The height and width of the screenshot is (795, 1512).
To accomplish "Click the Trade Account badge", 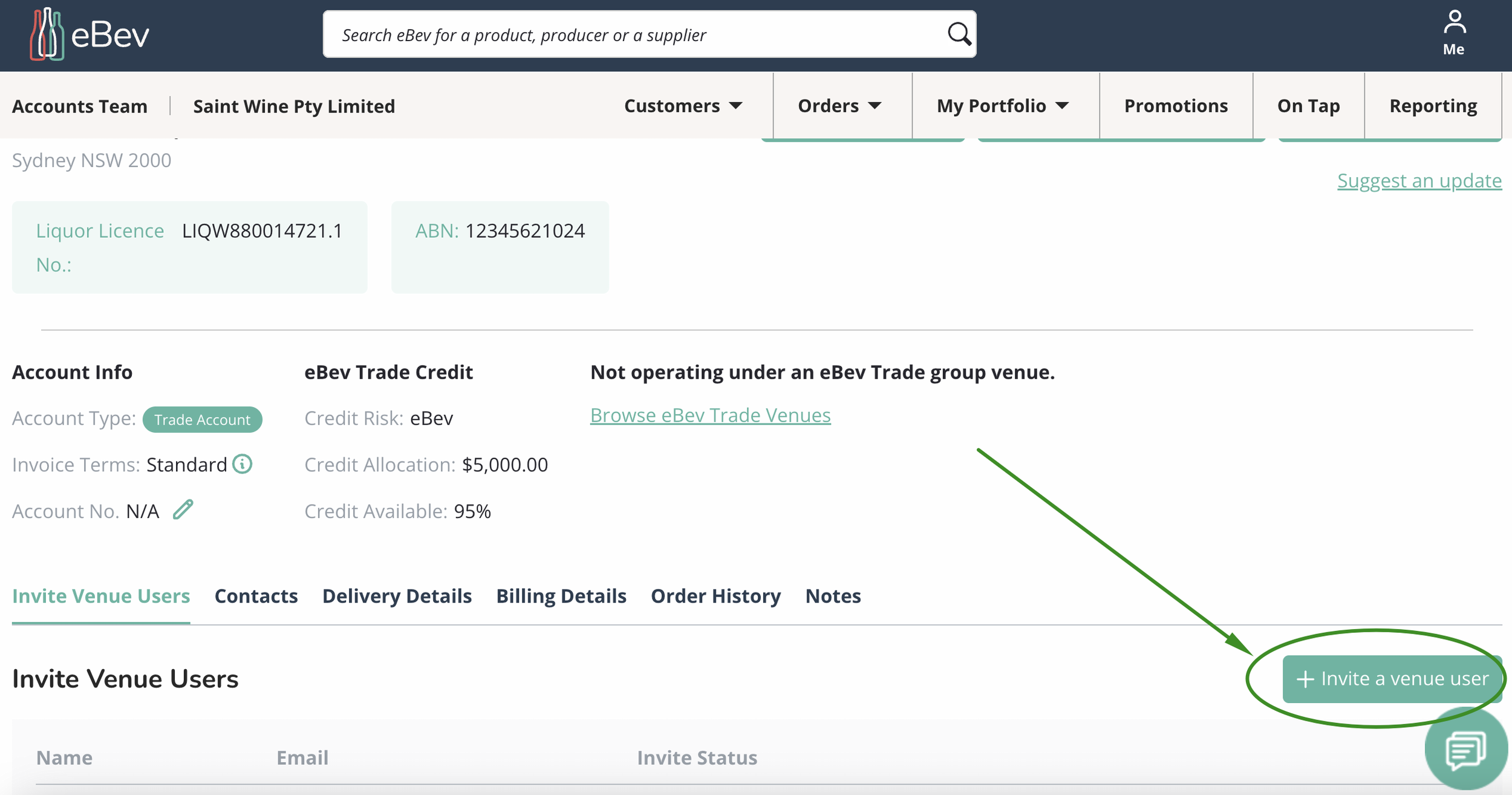I will tap(202, 419).
